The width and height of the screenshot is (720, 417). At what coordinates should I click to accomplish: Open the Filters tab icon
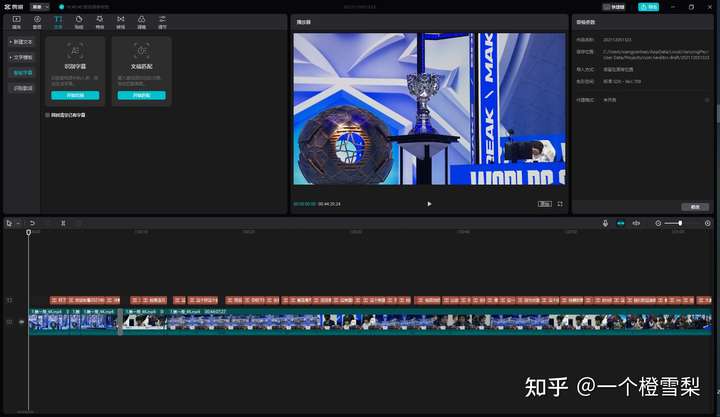point(141,22)
